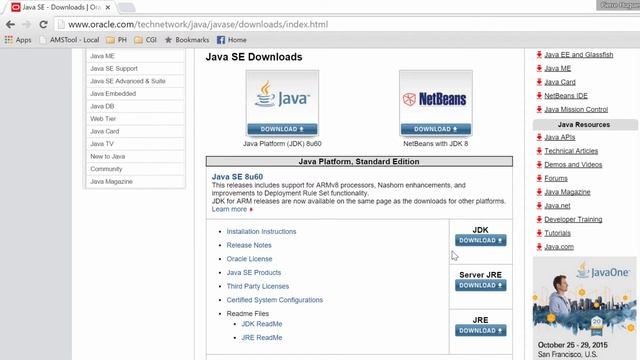Screen dimensions: 640x360
Task: Open Technical Articles link
Action: click(x=571, y=151)
